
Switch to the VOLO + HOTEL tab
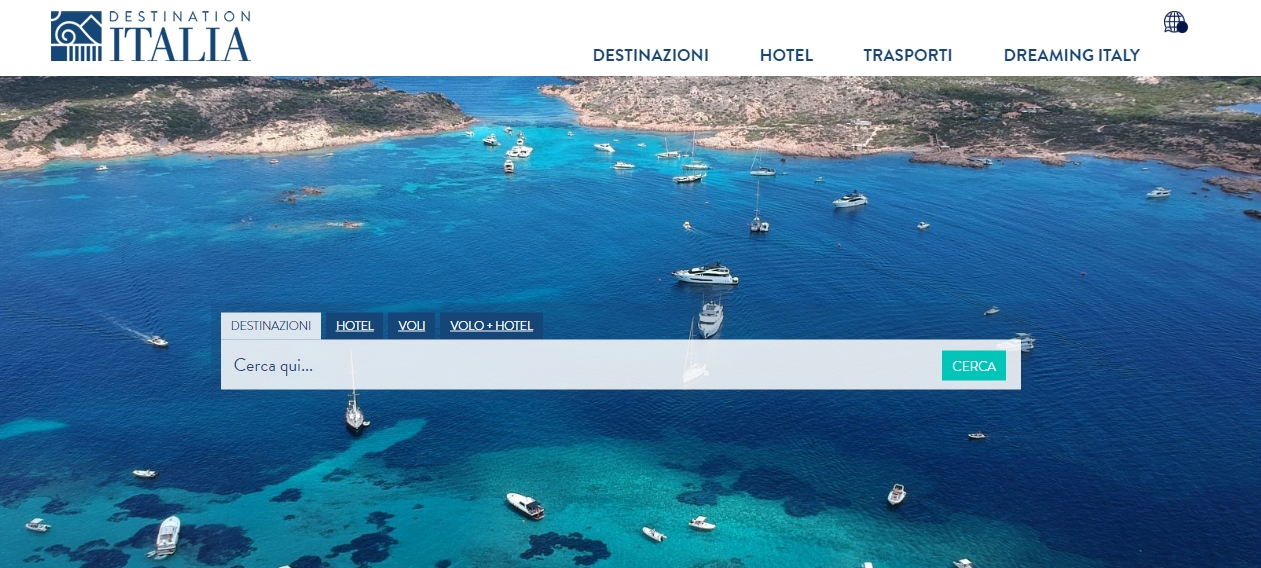[x=491, y=326]
